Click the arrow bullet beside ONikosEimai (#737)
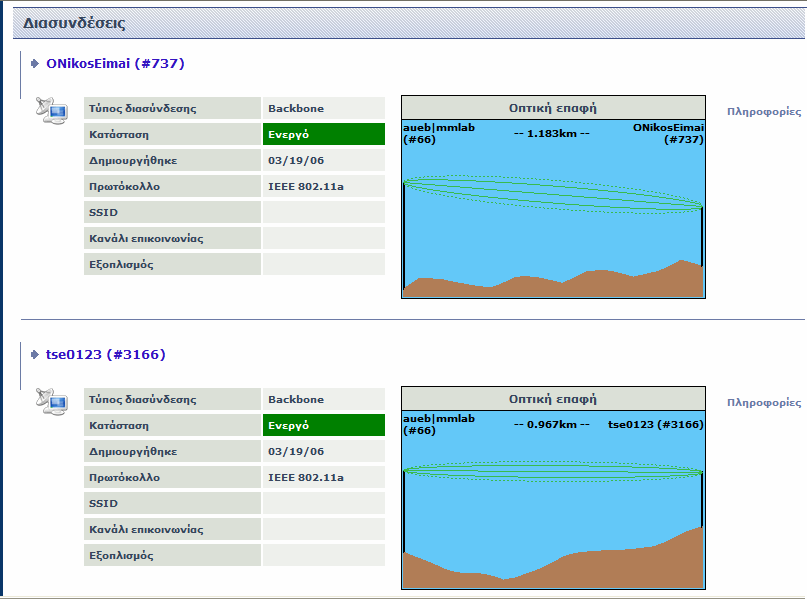 tap(34, 63)
